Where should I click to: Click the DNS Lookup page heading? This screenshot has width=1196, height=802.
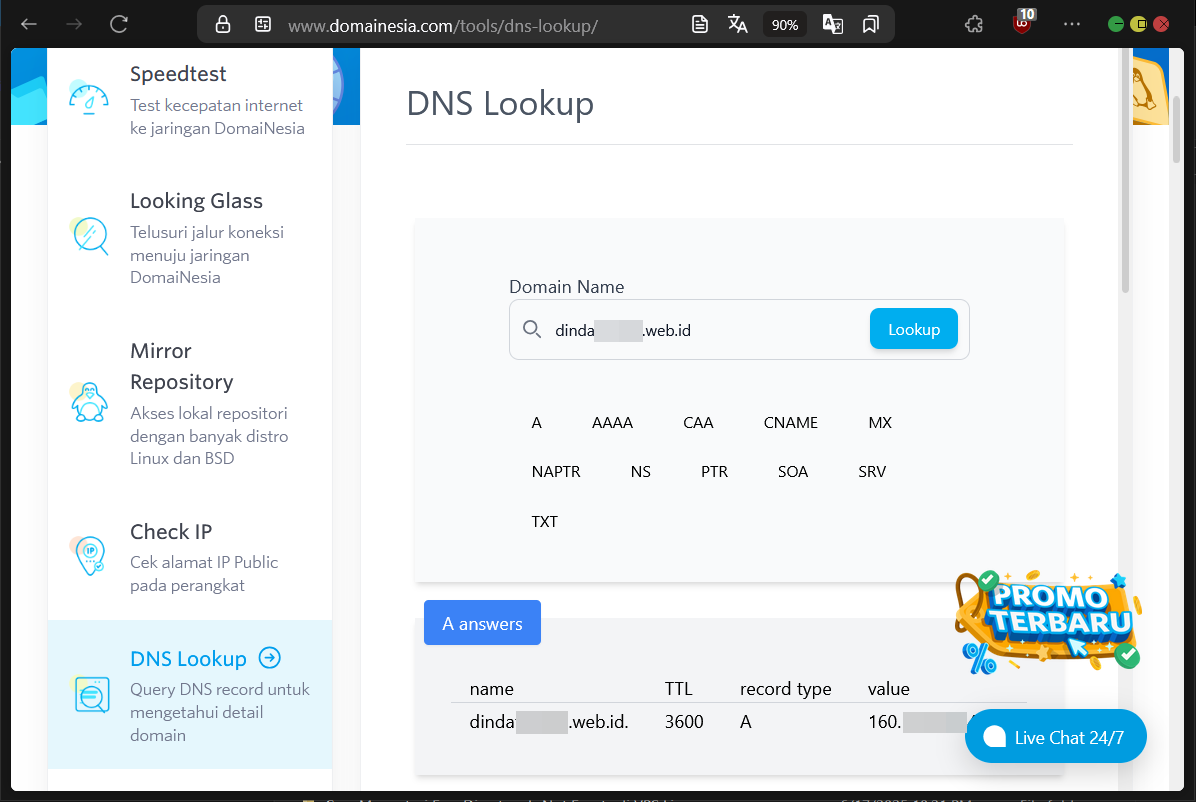point(500,103)
